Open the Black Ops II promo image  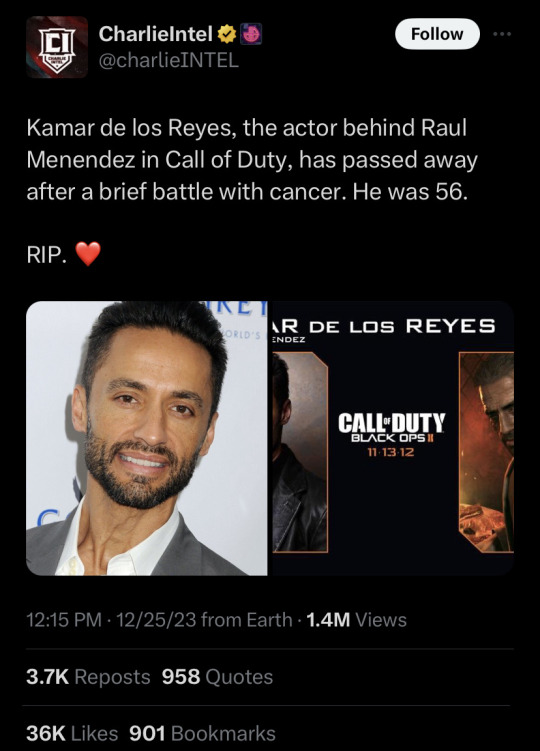[x=393, y=438]
